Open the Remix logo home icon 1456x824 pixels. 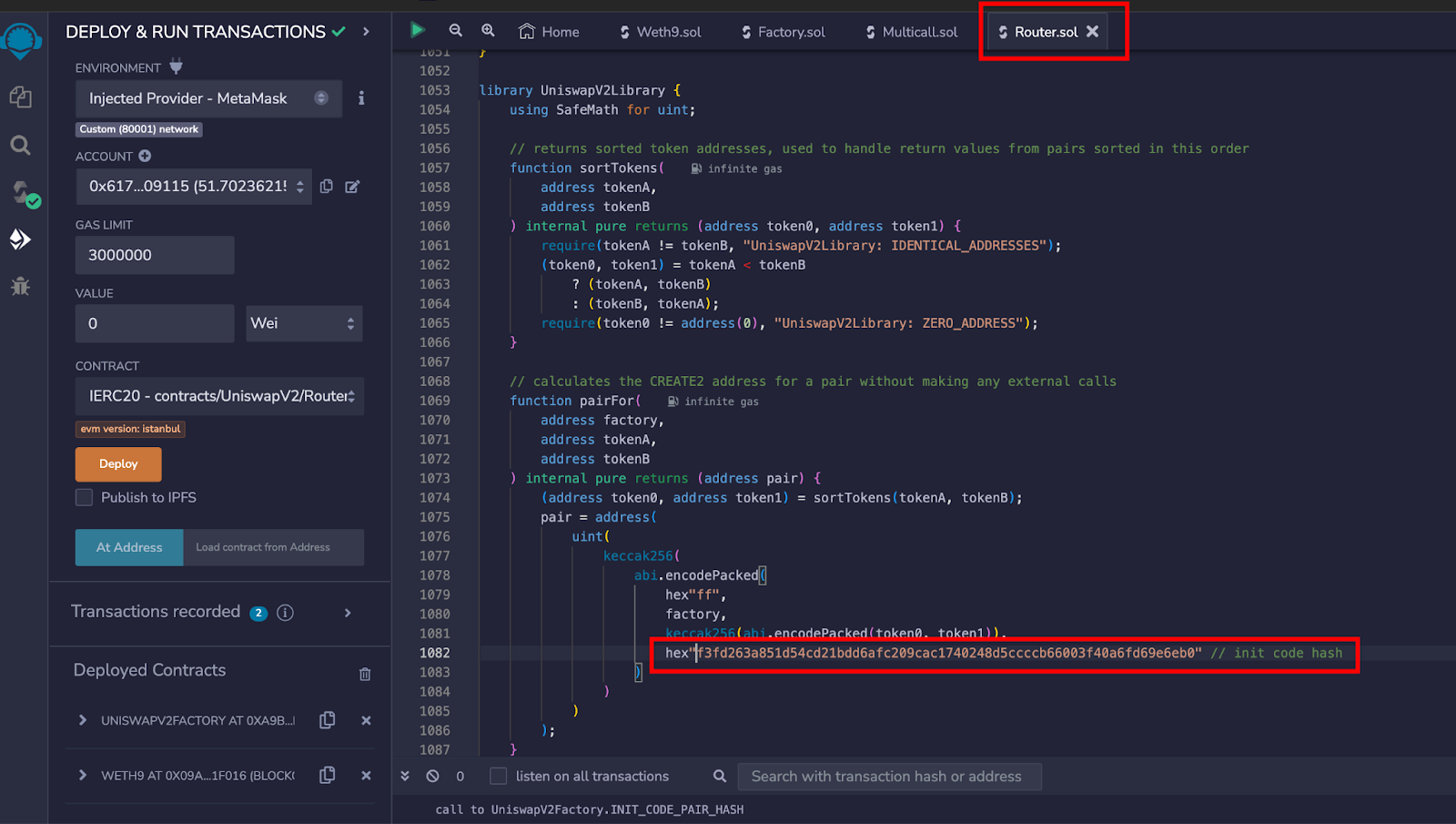pos(21,41)
